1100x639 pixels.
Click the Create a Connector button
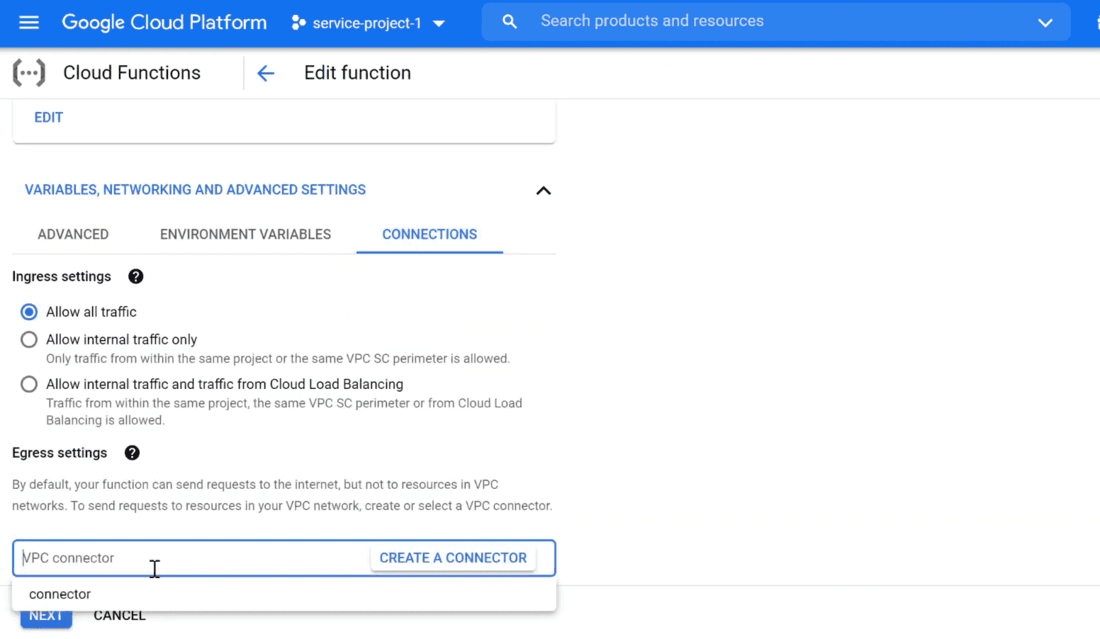453,558
